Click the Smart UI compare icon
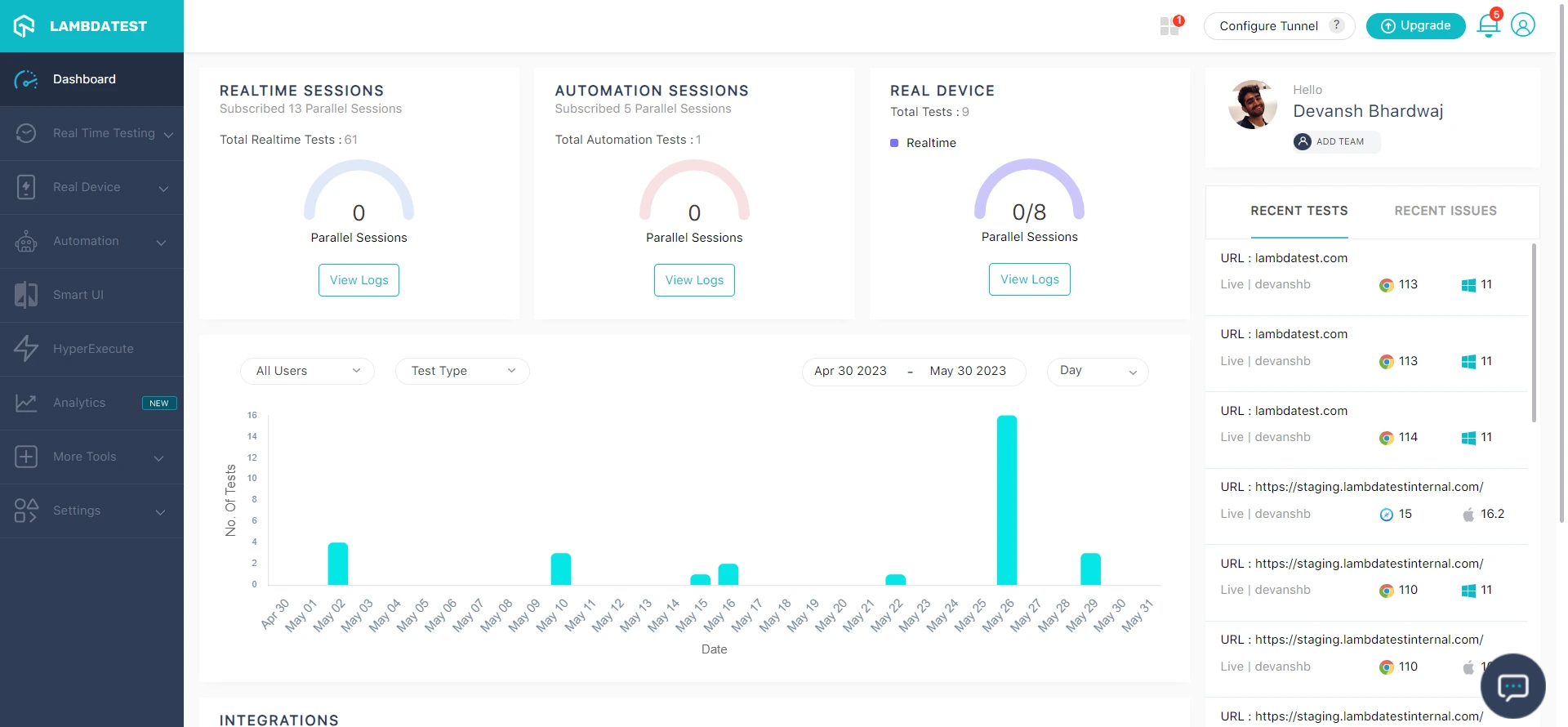The width and height of the screenshot is (1568, 727). tap(26, 295)
